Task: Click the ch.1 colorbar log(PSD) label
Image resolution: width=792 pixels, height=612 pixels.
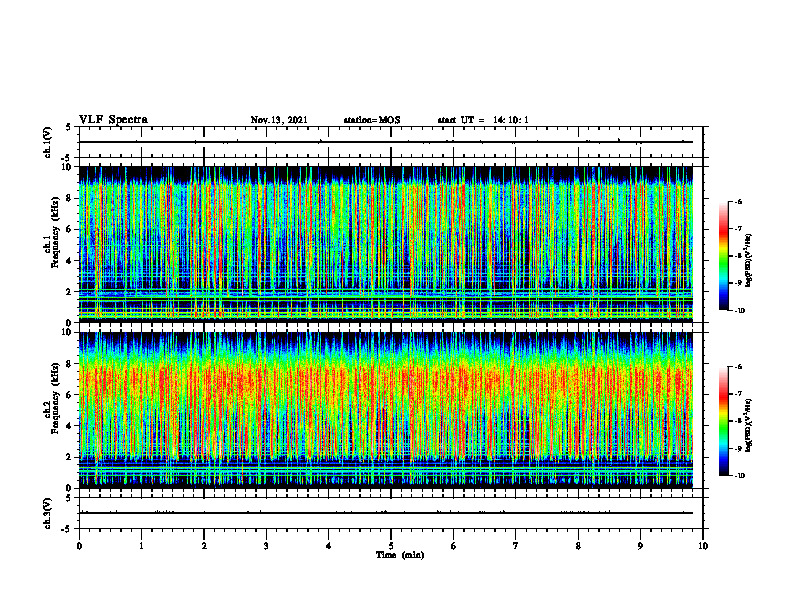Action: tap(749, 261)
